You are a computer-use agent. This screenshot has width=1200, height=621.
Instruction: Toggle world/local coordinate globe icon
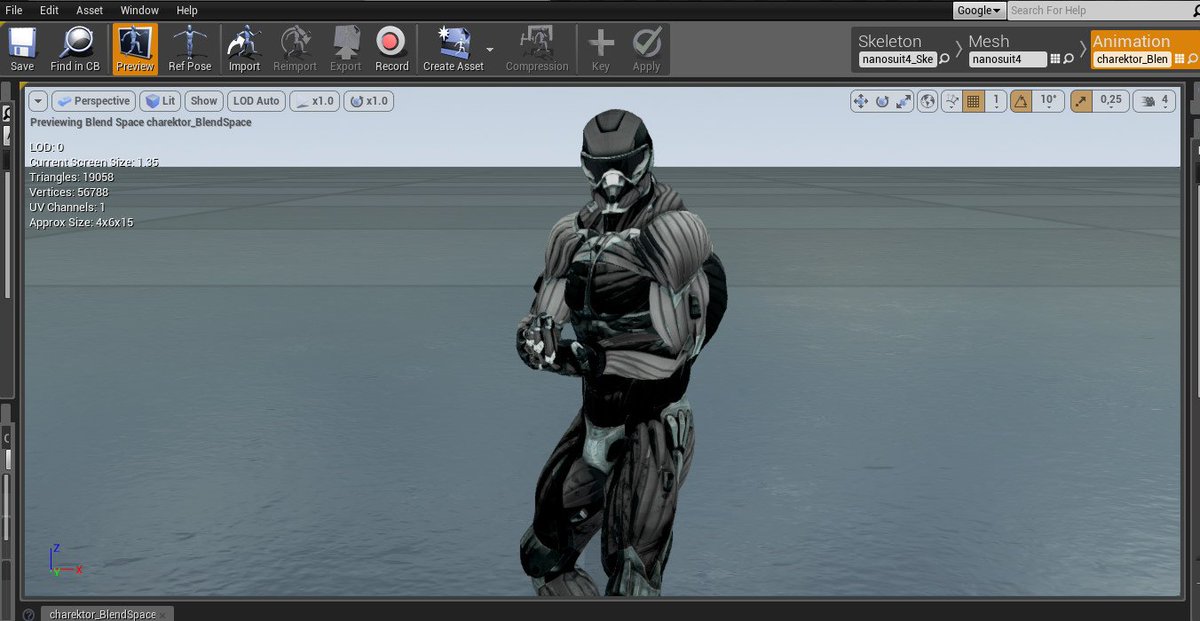(928, 101)
